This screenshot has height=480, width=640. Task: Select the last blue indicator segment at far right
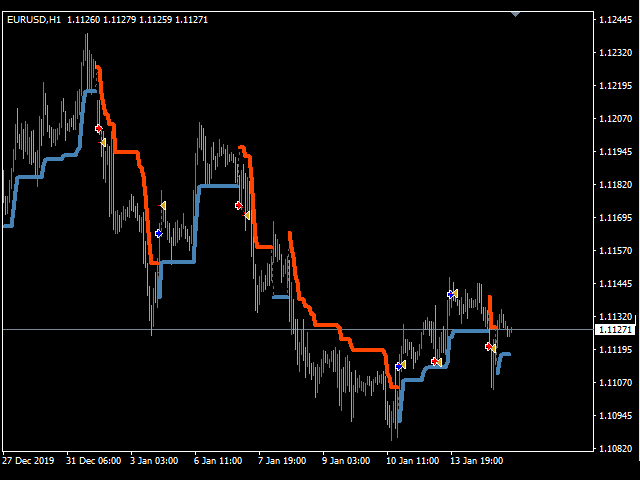tap(504, 355)
